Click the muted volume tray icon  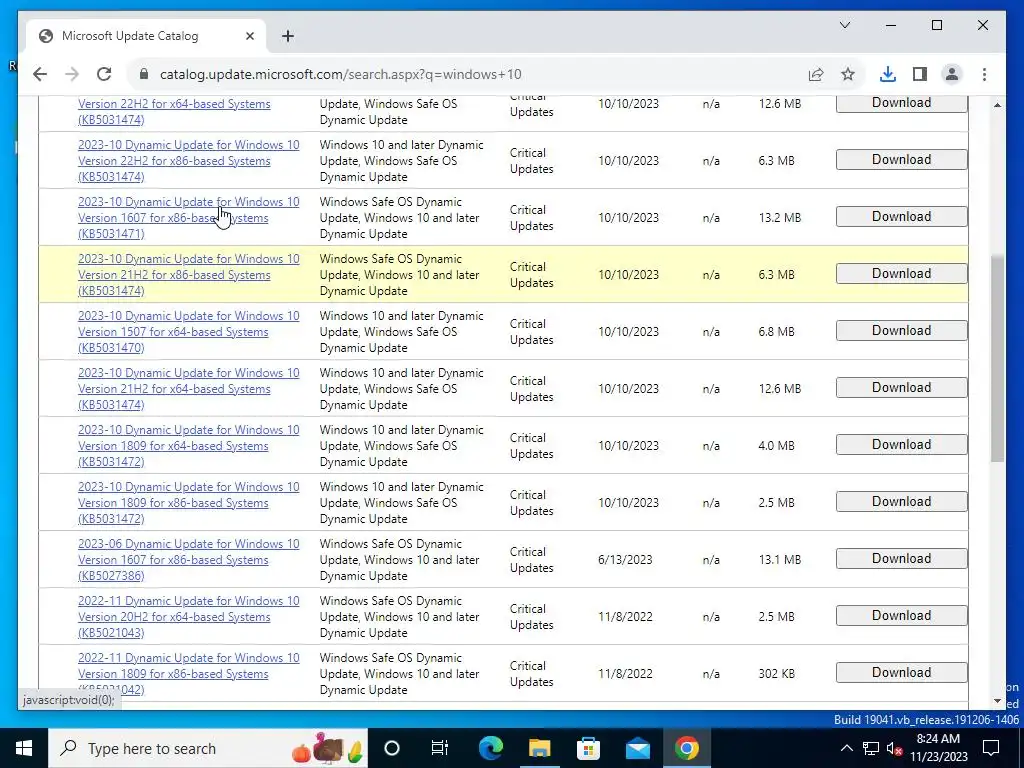(x=895, y=748)
